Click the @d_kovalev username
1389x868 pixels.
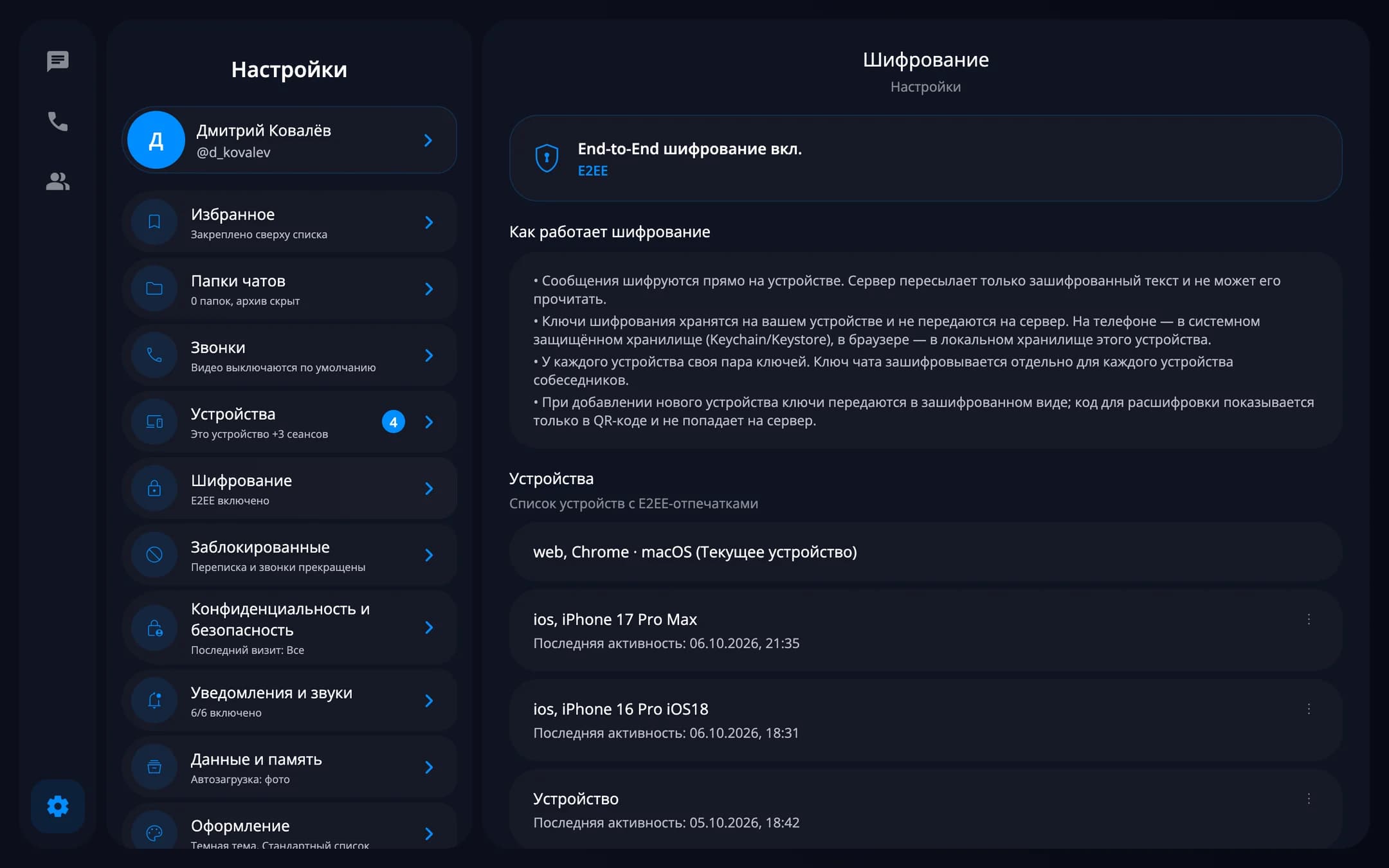point(233,152)
